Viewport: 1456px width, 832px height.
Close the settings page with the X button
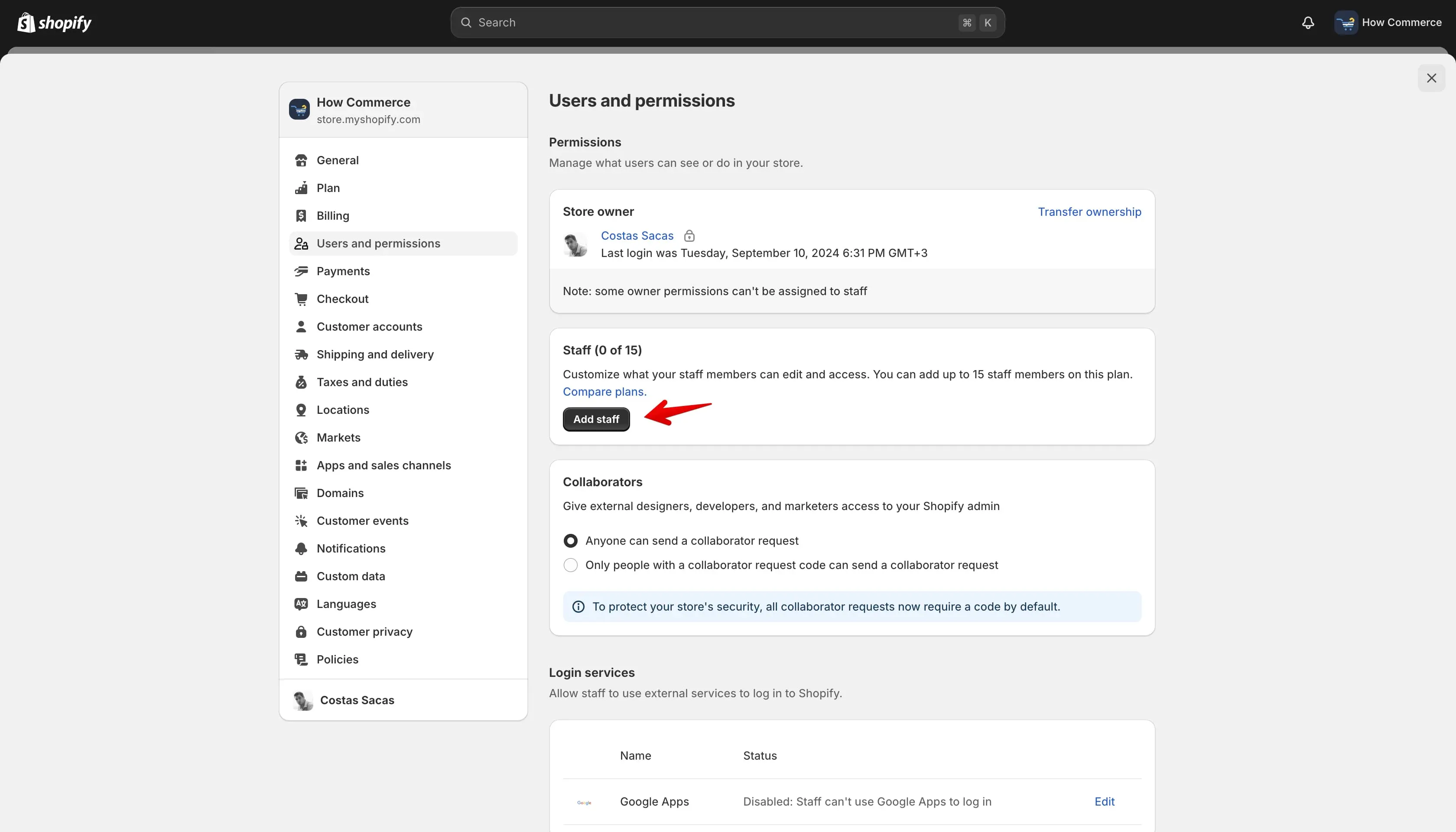tap(1431, 78)
